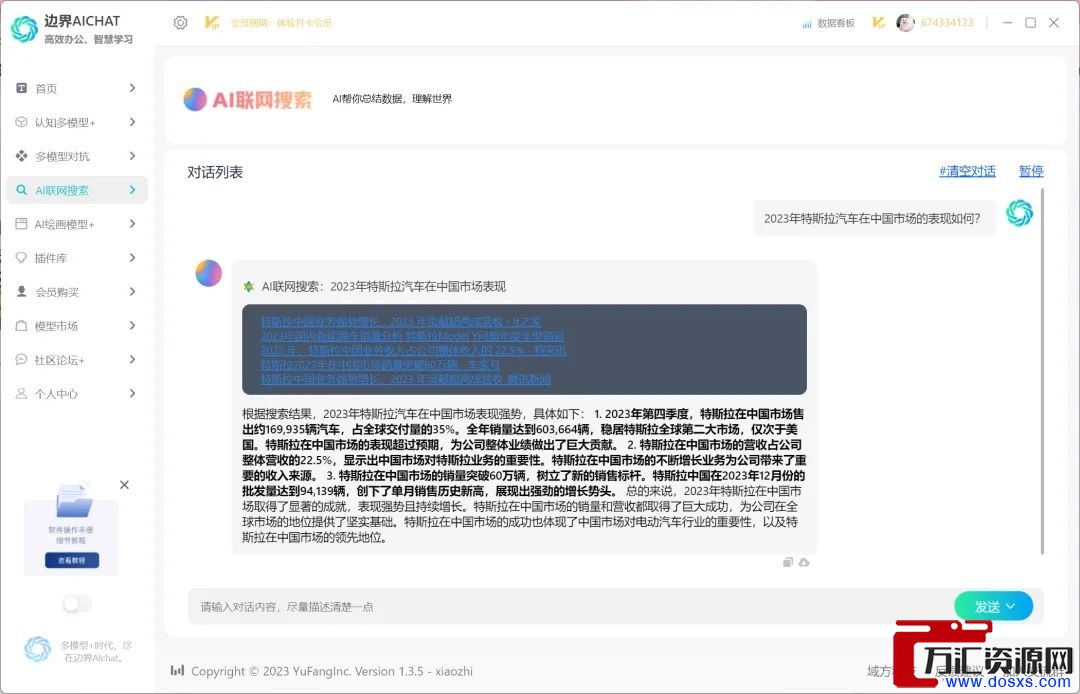Viewport: 1080px width, 694px height.
Task: Open AI绘画模型+ in the sidebar
Action: click(77, 224)
